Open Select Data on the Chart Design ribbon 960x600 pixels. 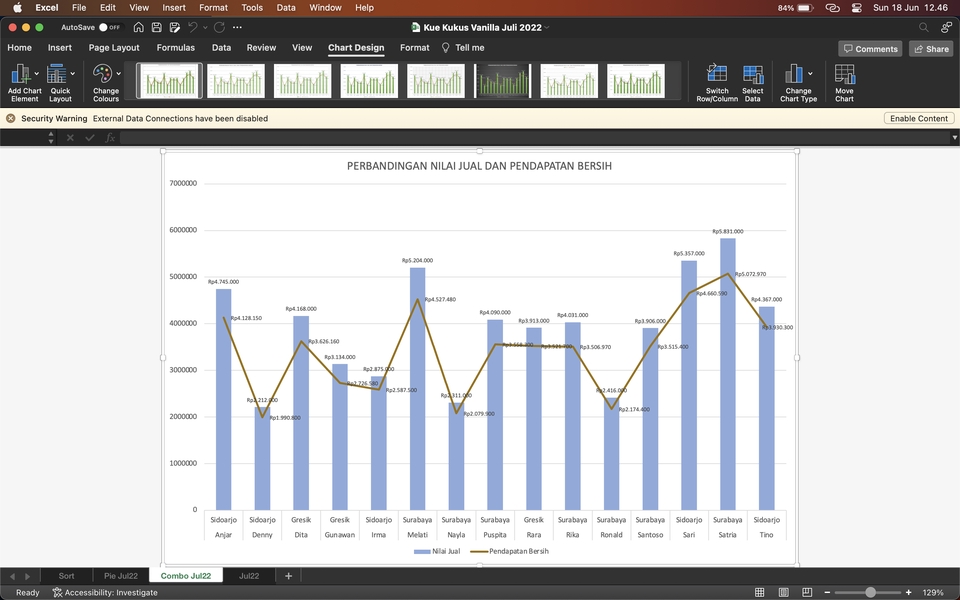[753, 75]
